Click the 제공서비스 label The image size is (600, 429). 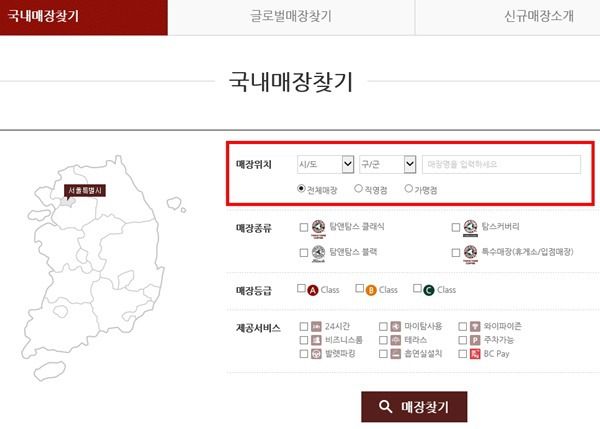click(x=258, y=328)
